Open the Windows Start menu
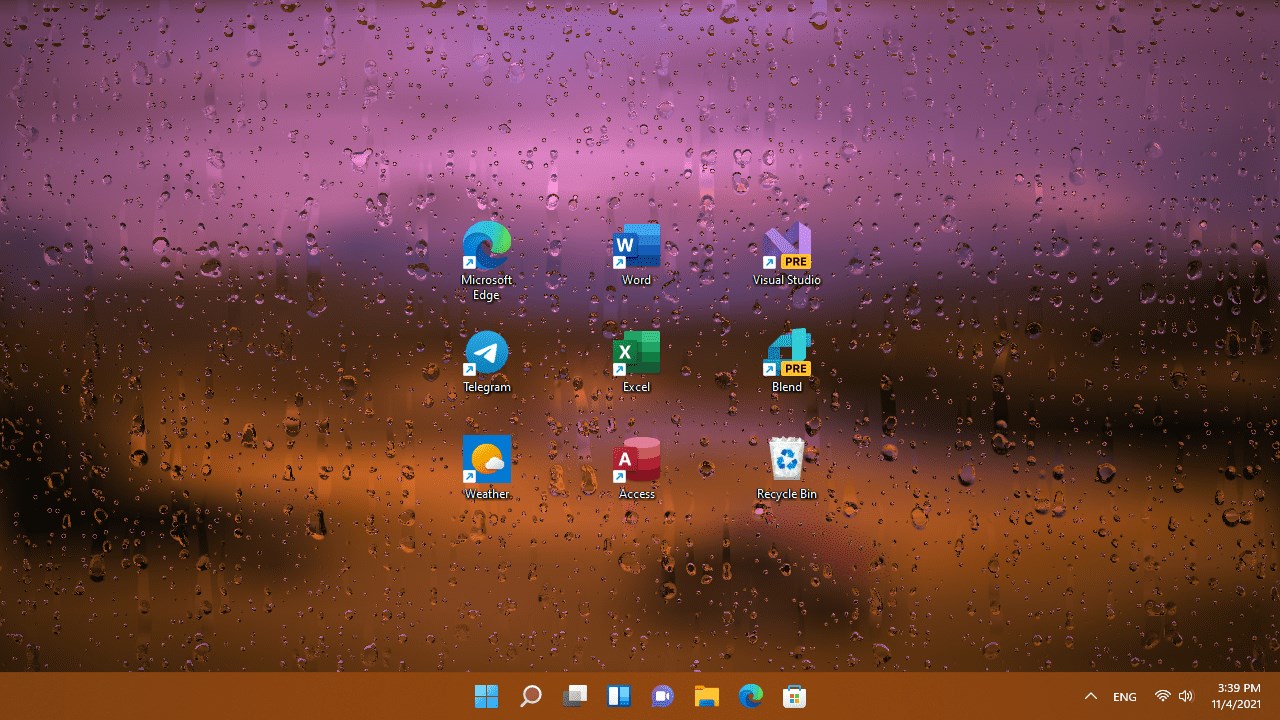 coord(487,696)
